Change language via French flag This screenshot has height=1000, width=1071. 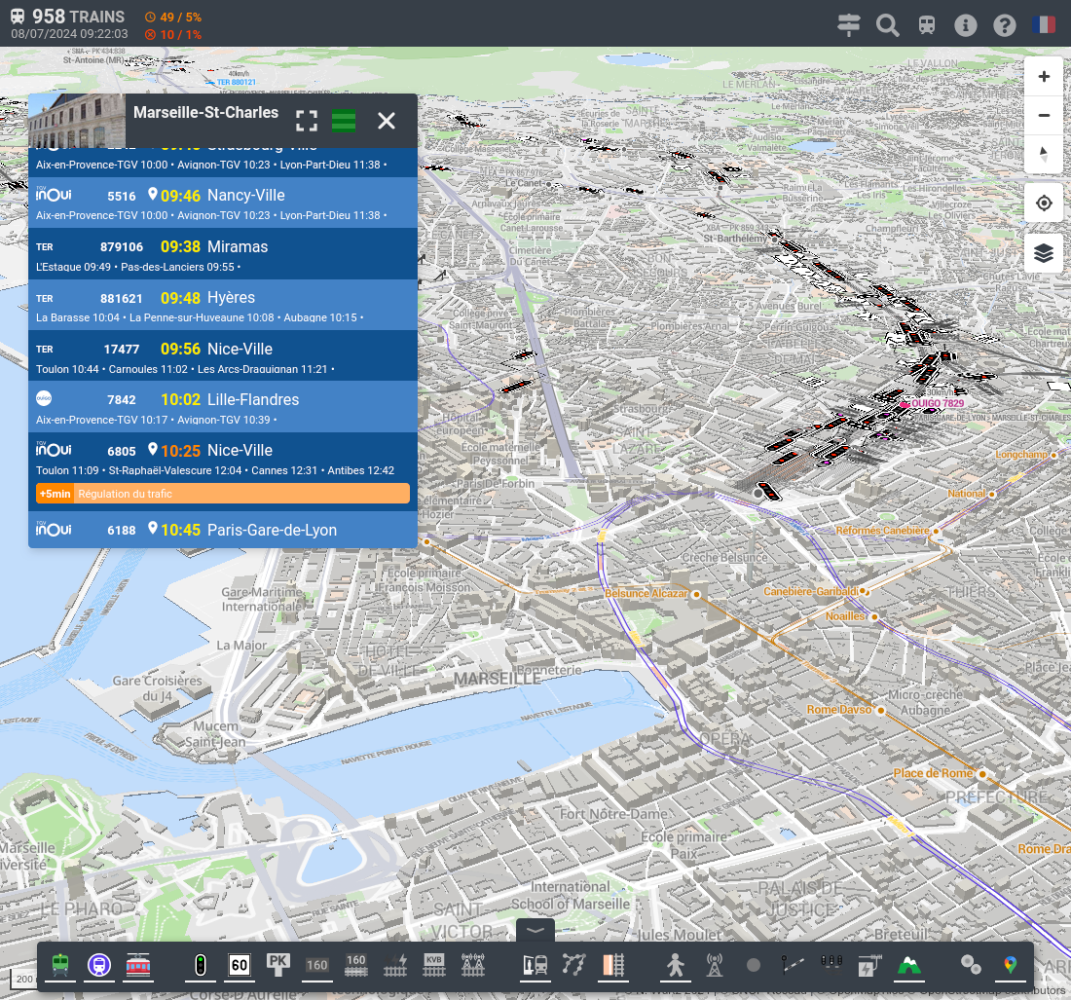pyautogui.click(x=1043, y=25)
